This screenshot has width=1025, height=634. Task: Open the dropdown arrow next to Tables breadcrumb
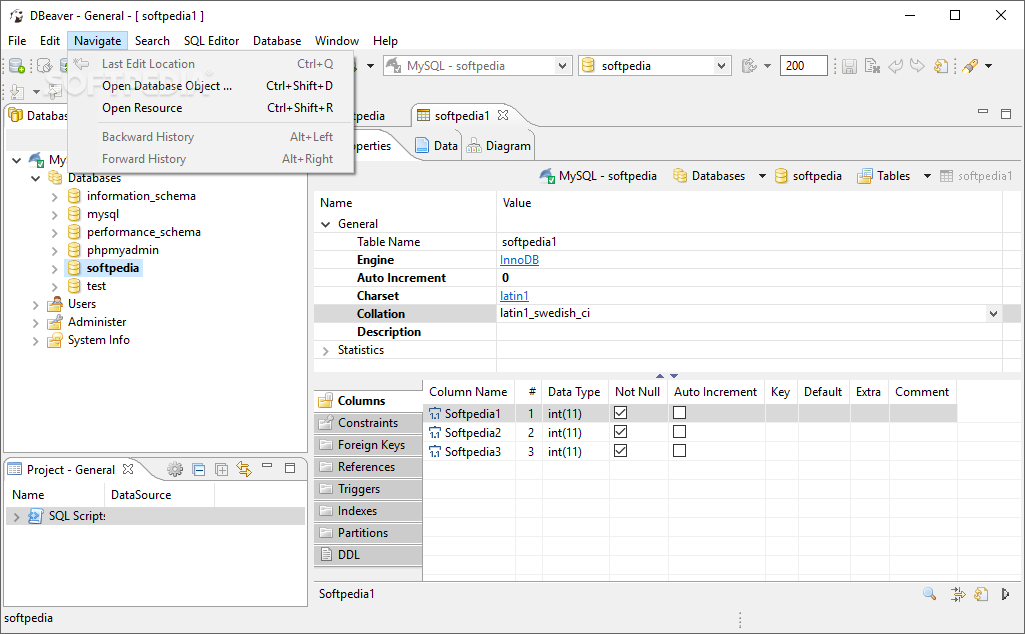[927, 176]
